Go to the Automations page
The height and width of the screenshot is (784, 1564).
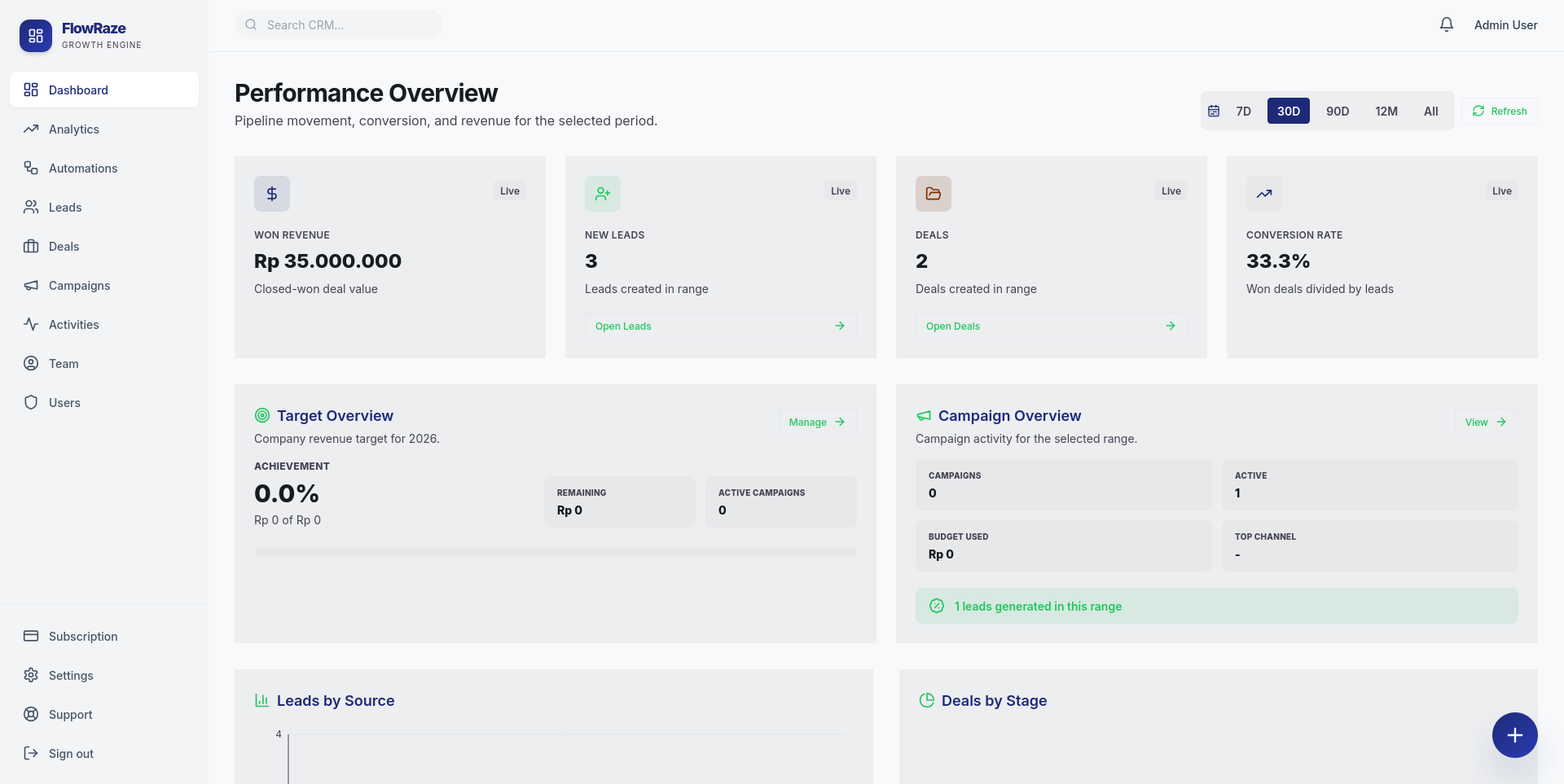104,168
